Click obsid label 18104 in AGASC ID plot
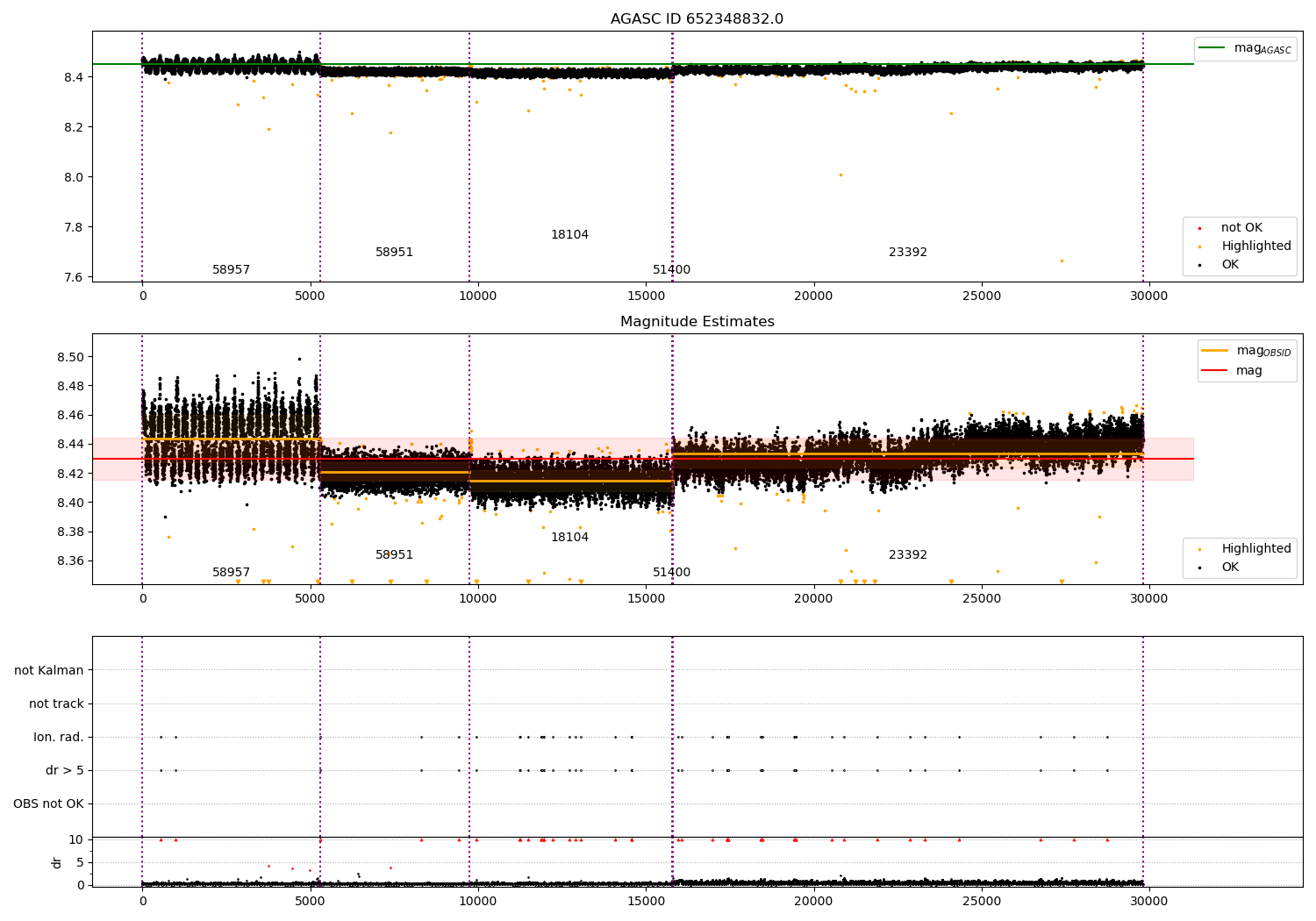 point(570,235)
